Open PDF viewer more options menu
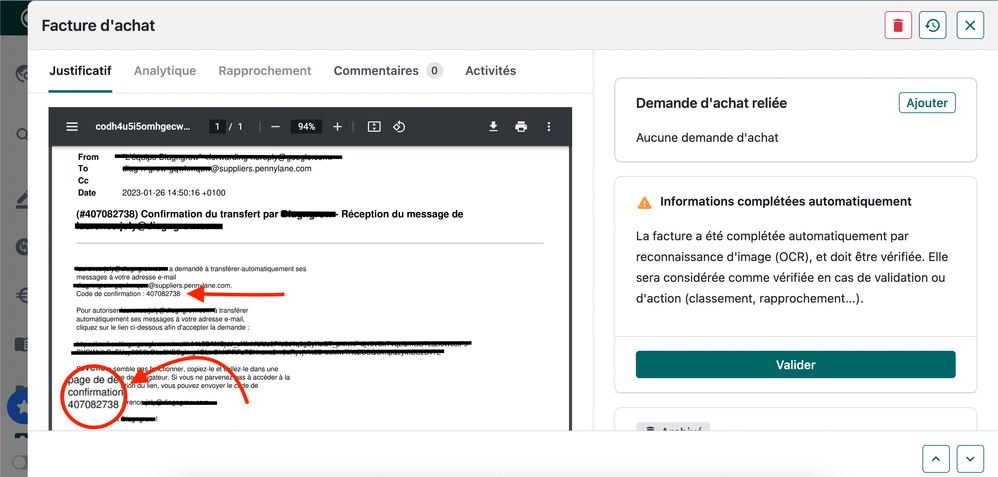Viewport: 998px width, 477px height. tap(548, 127)
